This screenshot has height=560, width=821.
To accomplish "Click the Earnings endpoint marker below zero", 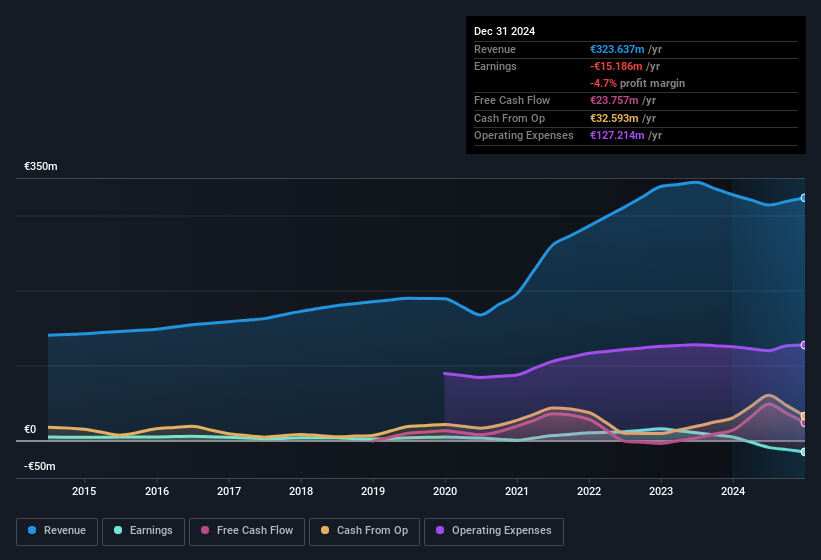I will point(804,452).
